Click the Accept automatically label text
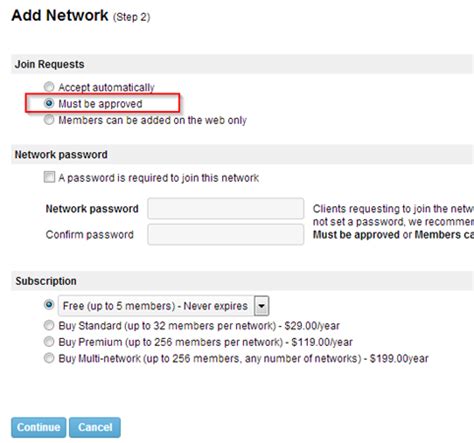Image resolution: width=474 pixels, height=443 pixels. click(106, 87)
